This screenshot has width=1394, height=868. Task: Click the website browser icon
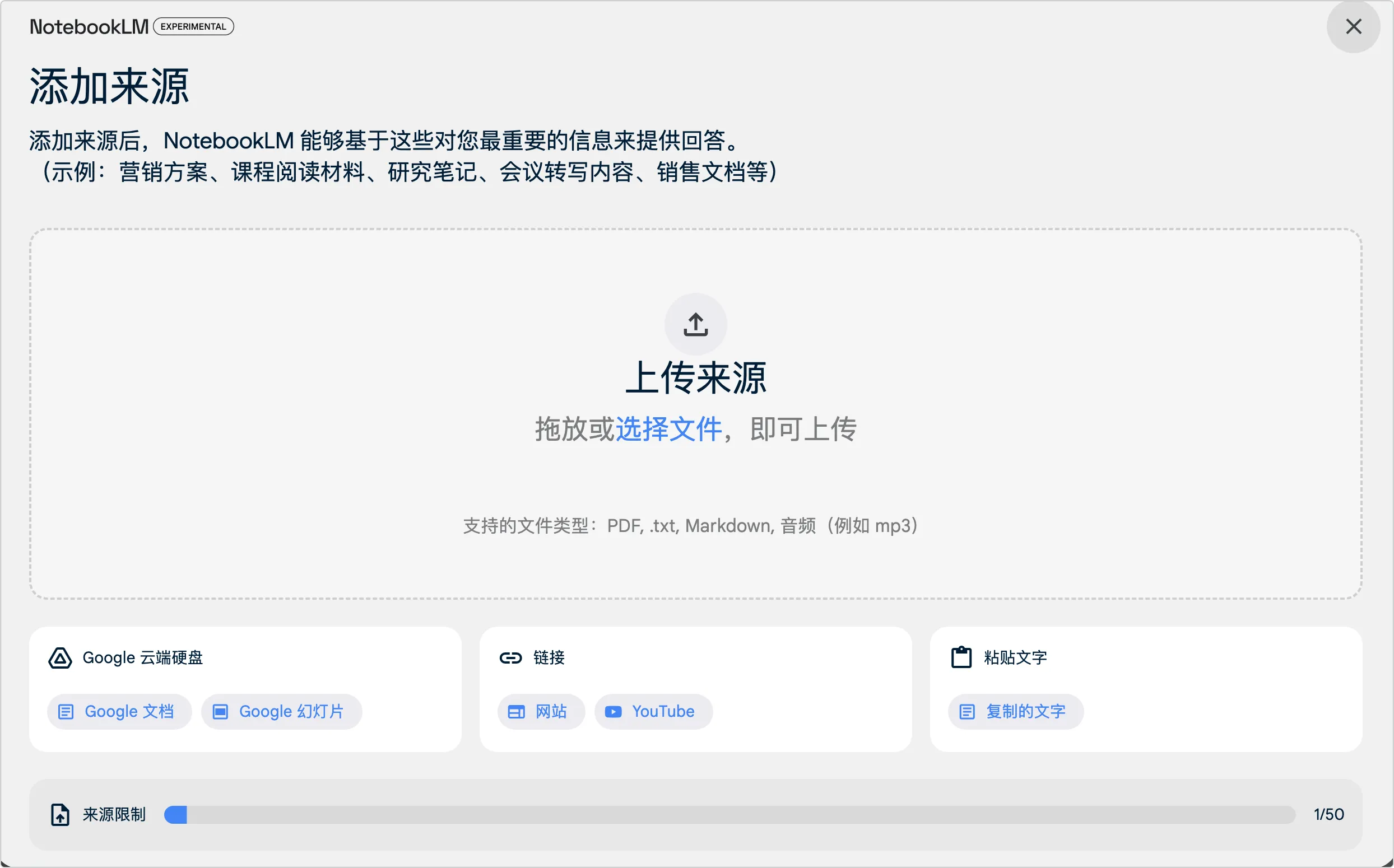tap(516, 712)
